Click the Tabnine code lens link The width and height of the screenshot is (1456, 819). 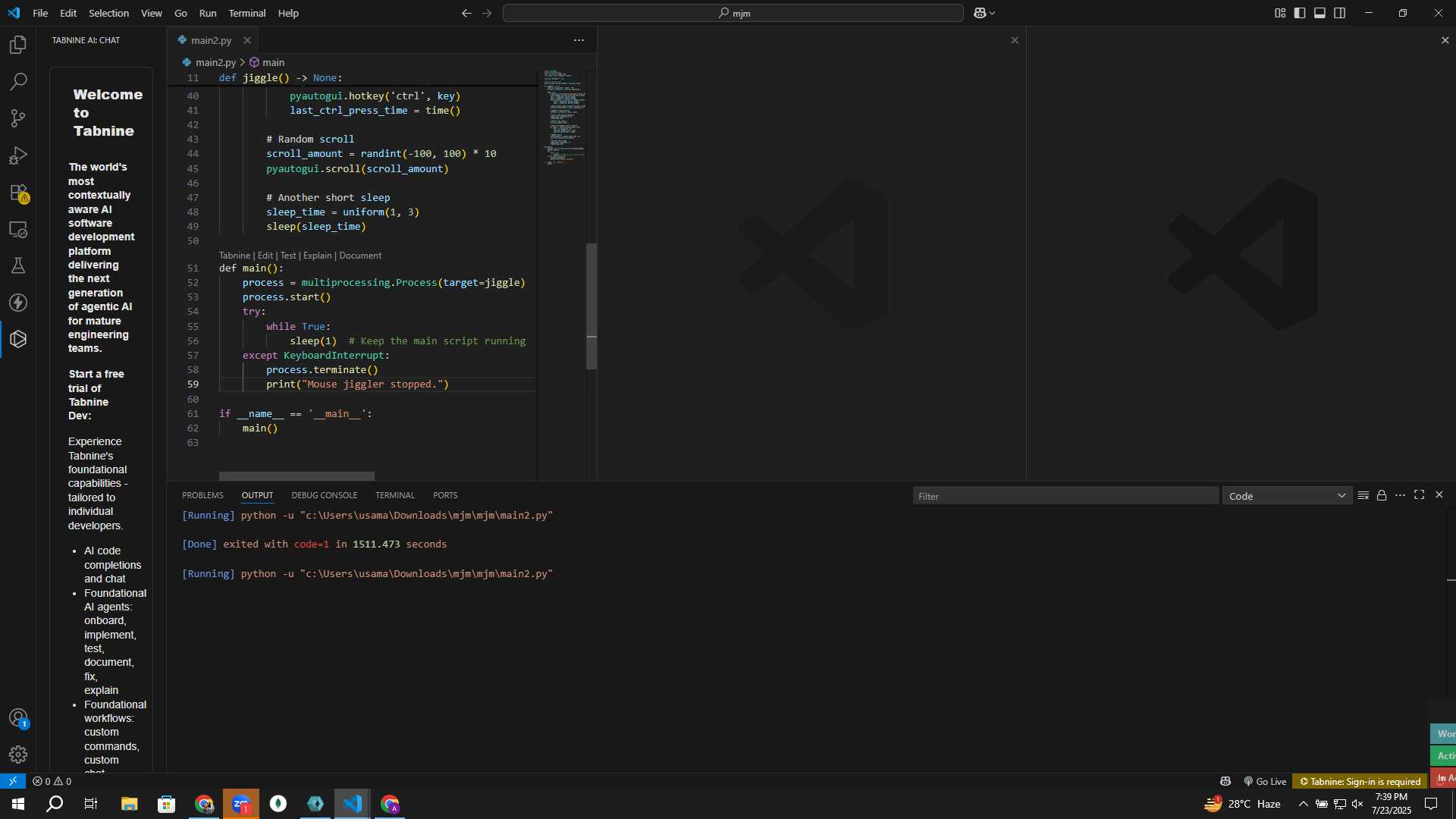234,256
